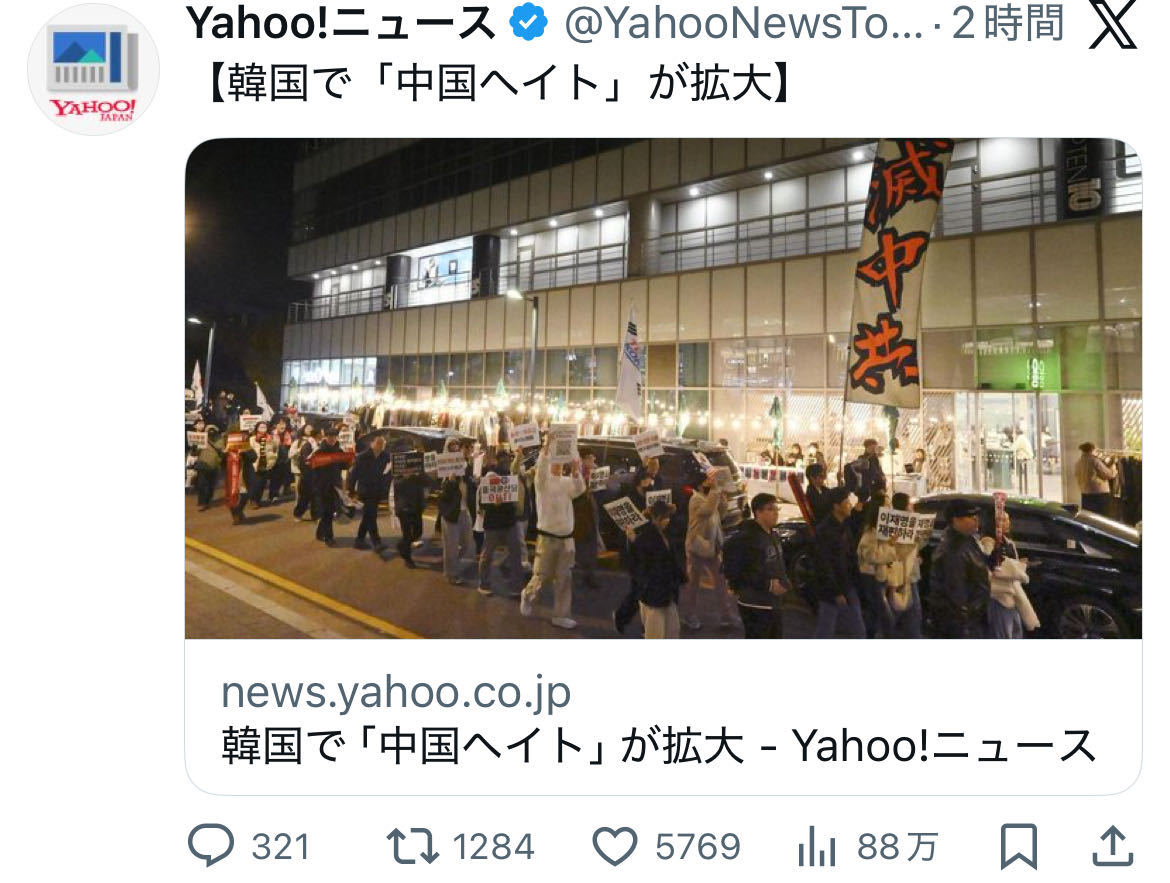Click the 2時間 timestamp

tap(1007, 23)
